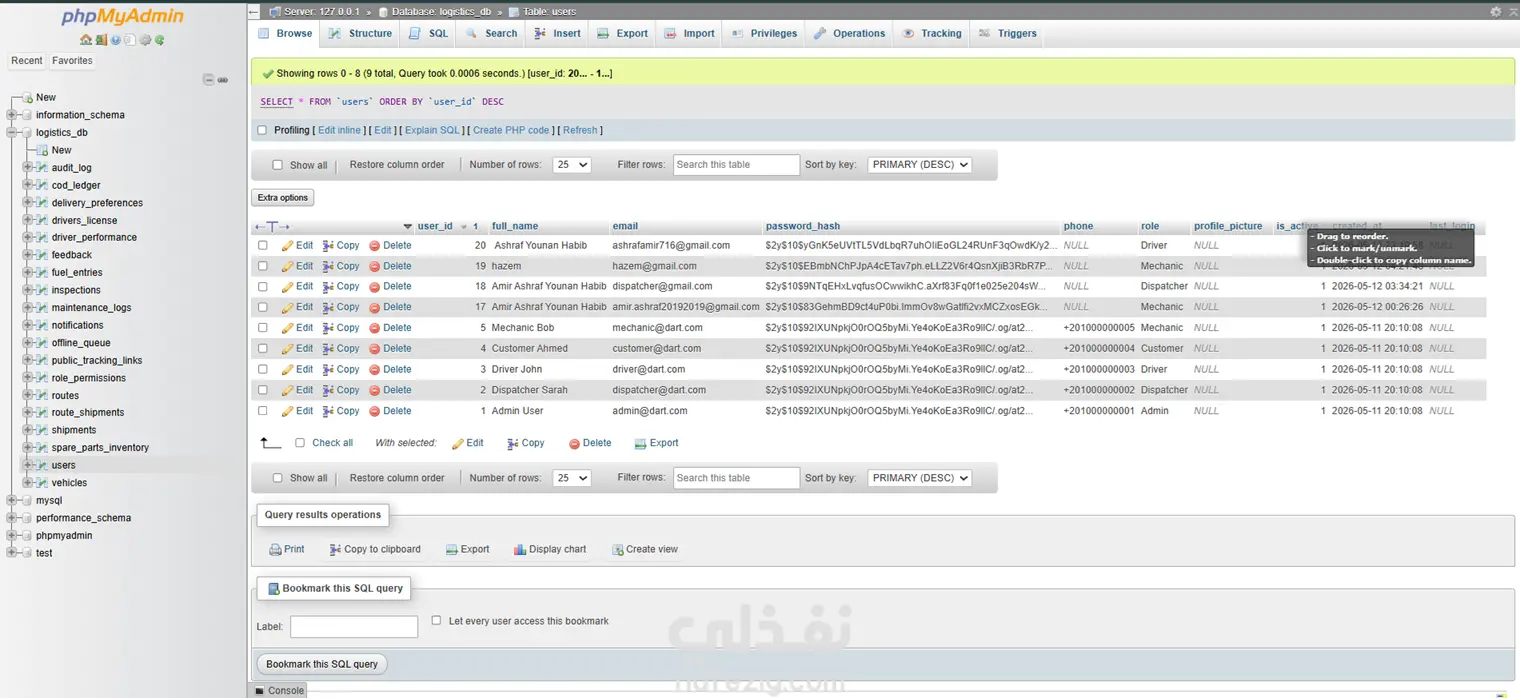Open the Operations tab

(849, 33)
